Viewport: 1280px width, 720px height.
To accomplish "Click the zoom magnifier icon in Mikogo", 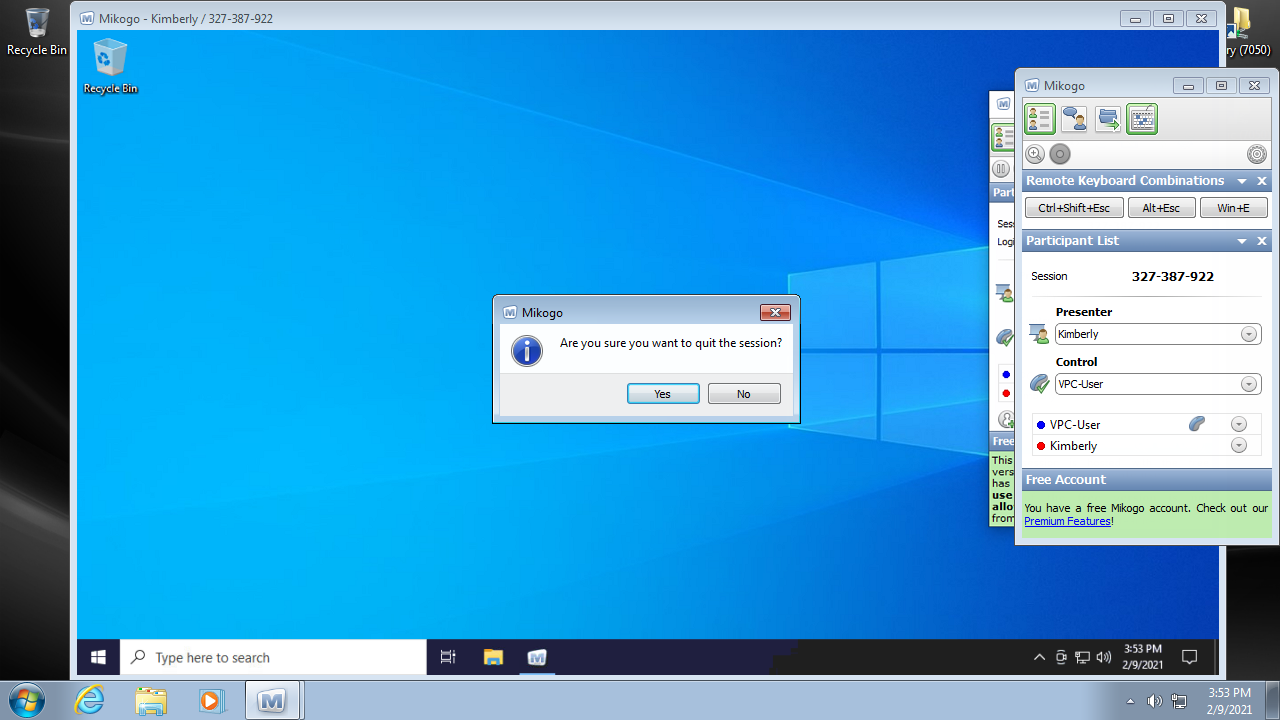I will click(1035, 154).
